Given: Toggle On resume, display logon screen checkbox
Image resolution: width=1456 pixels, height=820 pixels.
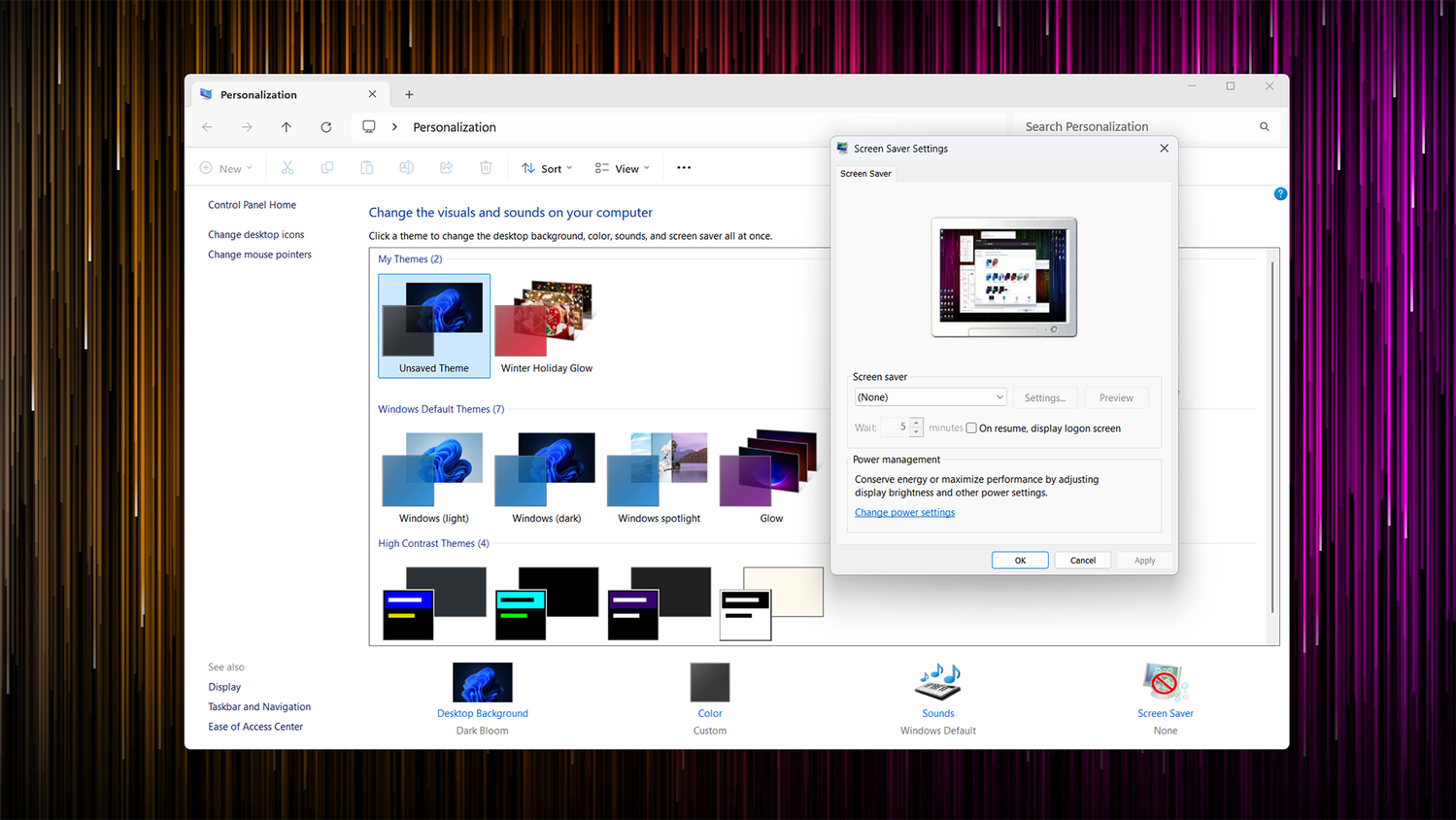Looking at the screenshot, I should pos(971,428).
